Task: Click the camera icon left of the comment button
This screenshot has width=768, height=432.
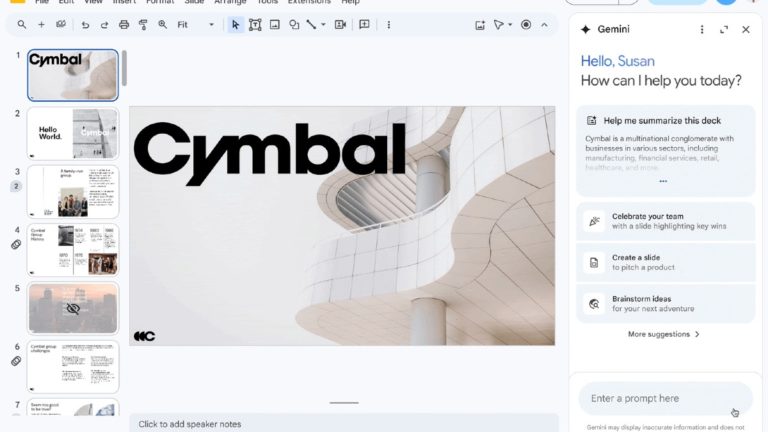Action: pyautogui.click(x=340, y=24)
